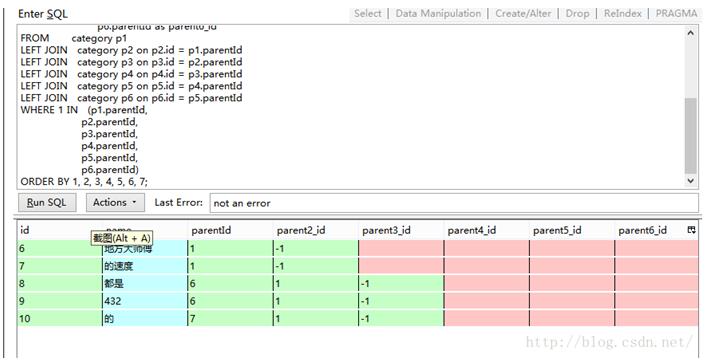This screenshot has width=708, height=363.
Task: Click the parent3_id column header
Action: [x=401, y=230]
